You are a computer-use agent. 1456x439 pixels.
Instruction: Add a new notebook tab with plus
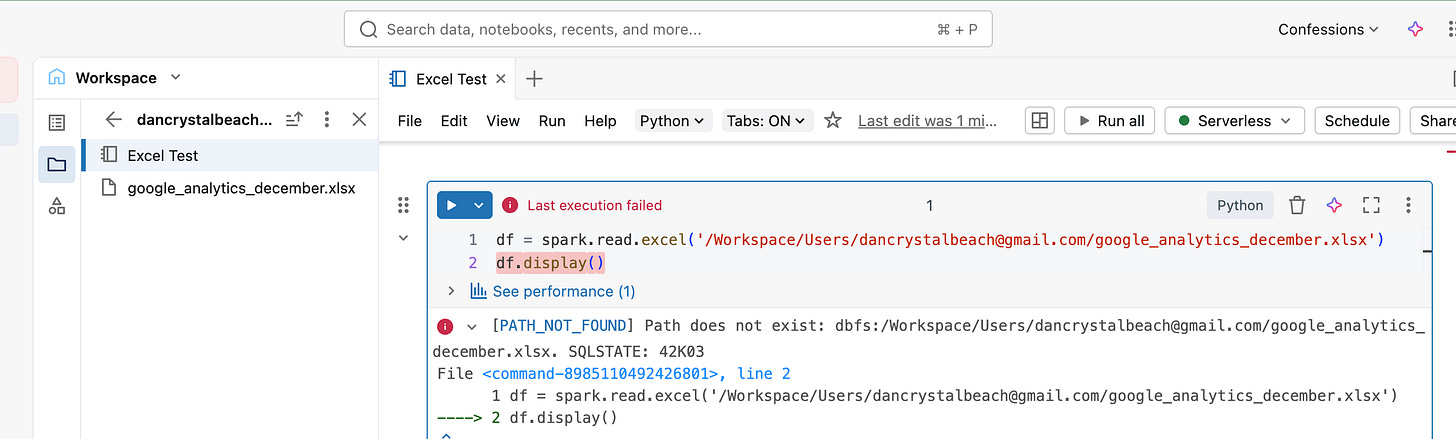coord(534,78)
